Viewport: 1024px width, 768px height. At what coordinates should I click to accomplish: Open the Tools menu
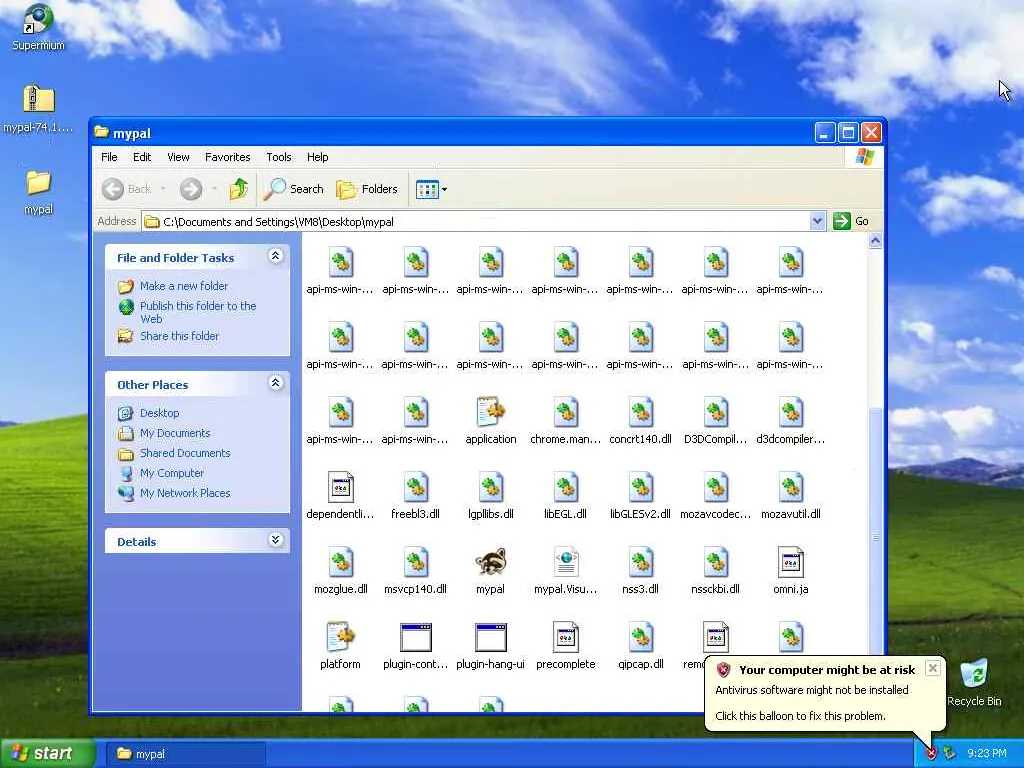click(x=278, y=157)
